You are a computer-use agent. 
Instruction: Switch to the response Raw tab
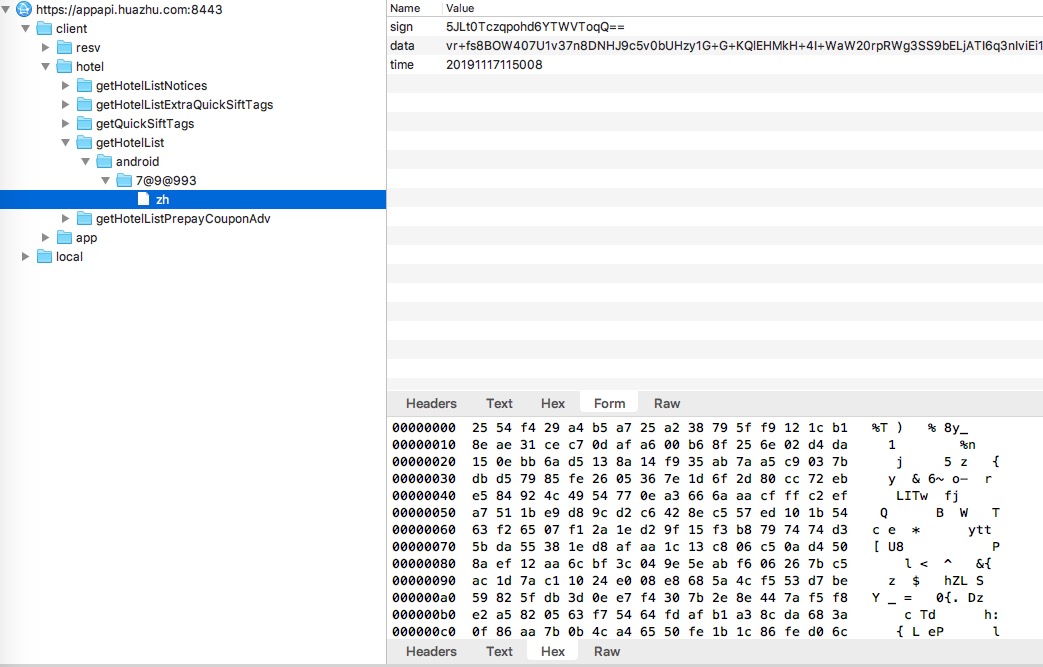pos(607,651)
